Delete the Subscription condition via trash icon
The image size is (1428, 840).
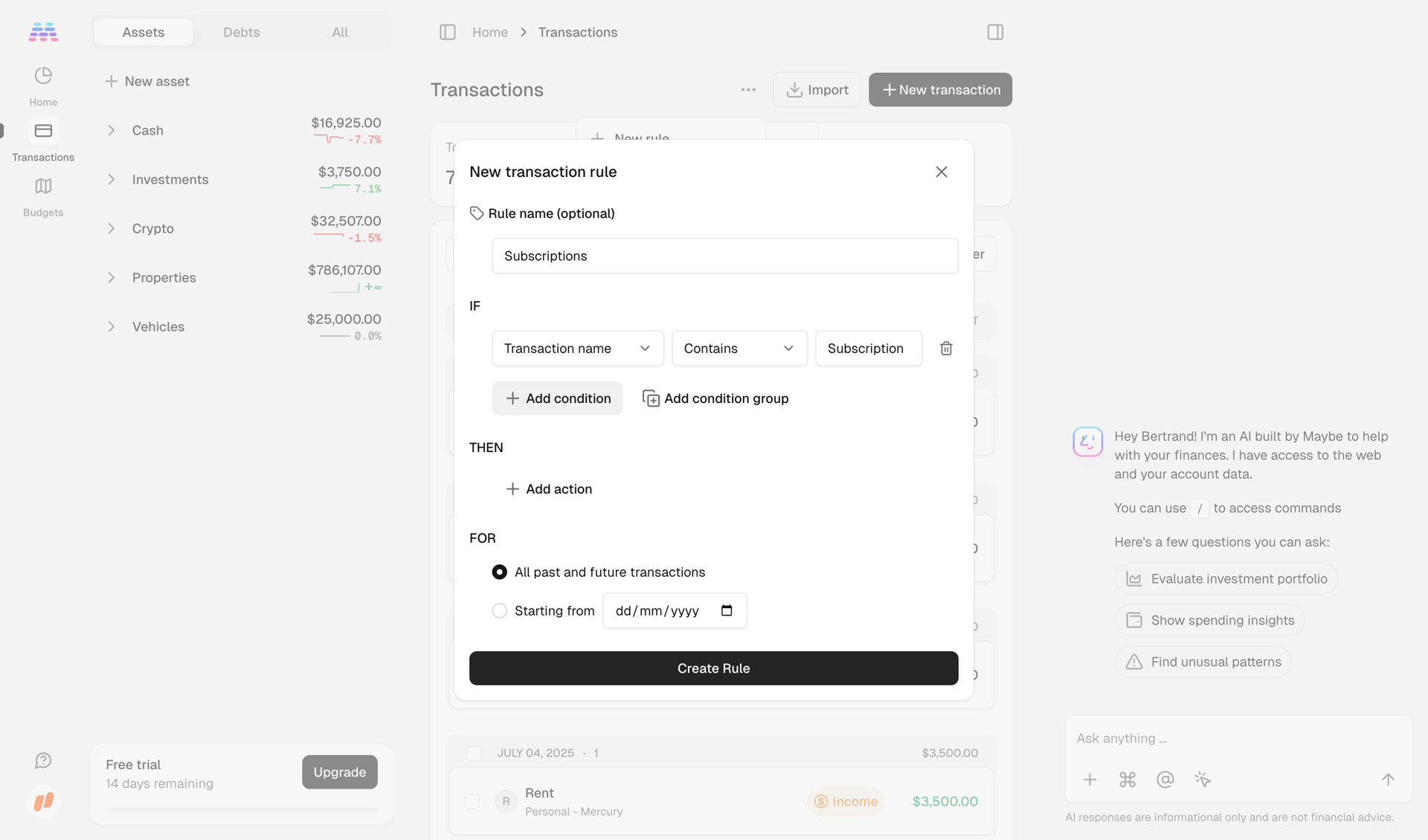[945, 348]
